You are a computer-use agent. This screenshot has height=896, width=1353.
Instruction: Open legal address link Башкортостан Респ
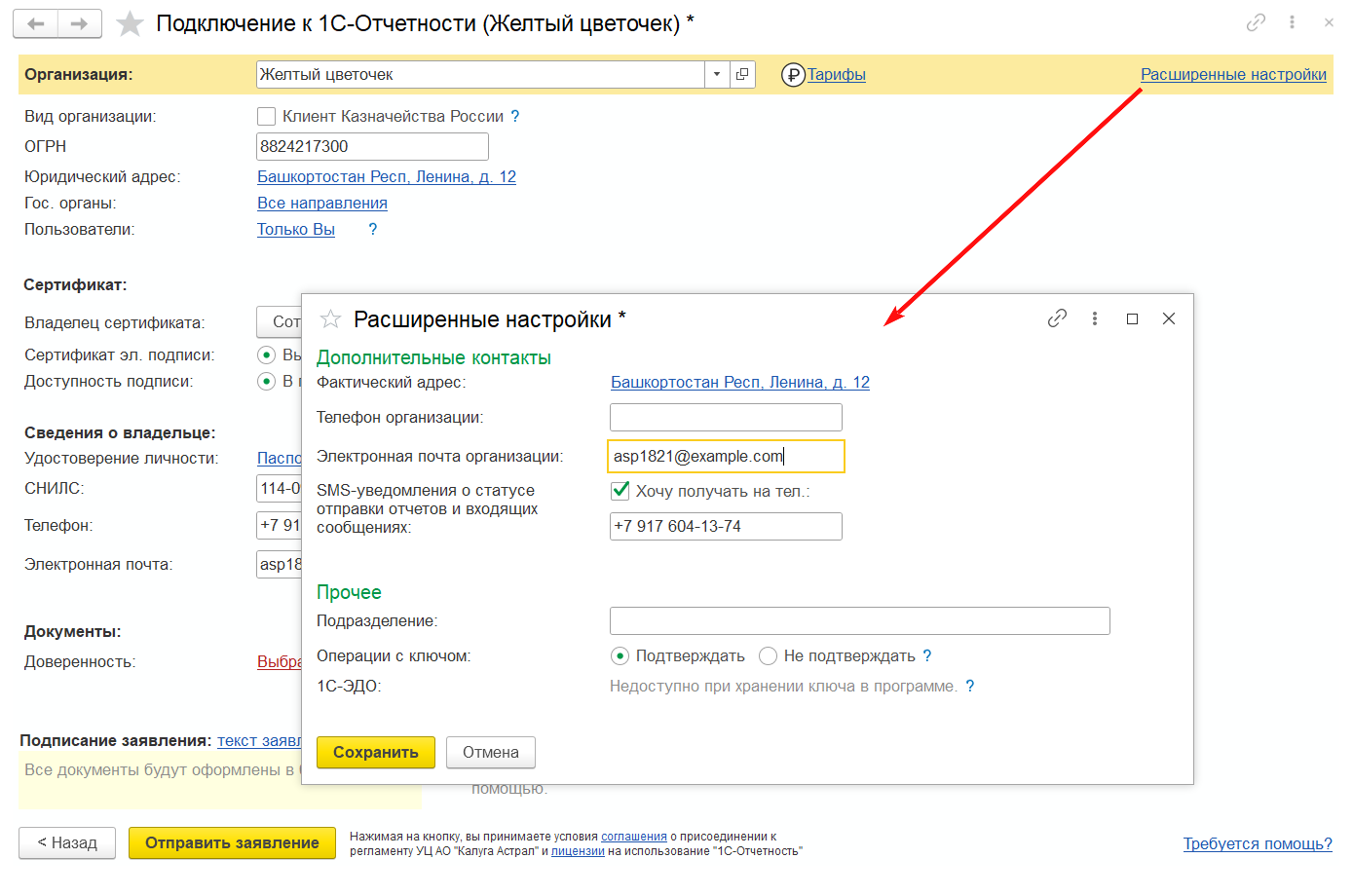tap(387, 176)
